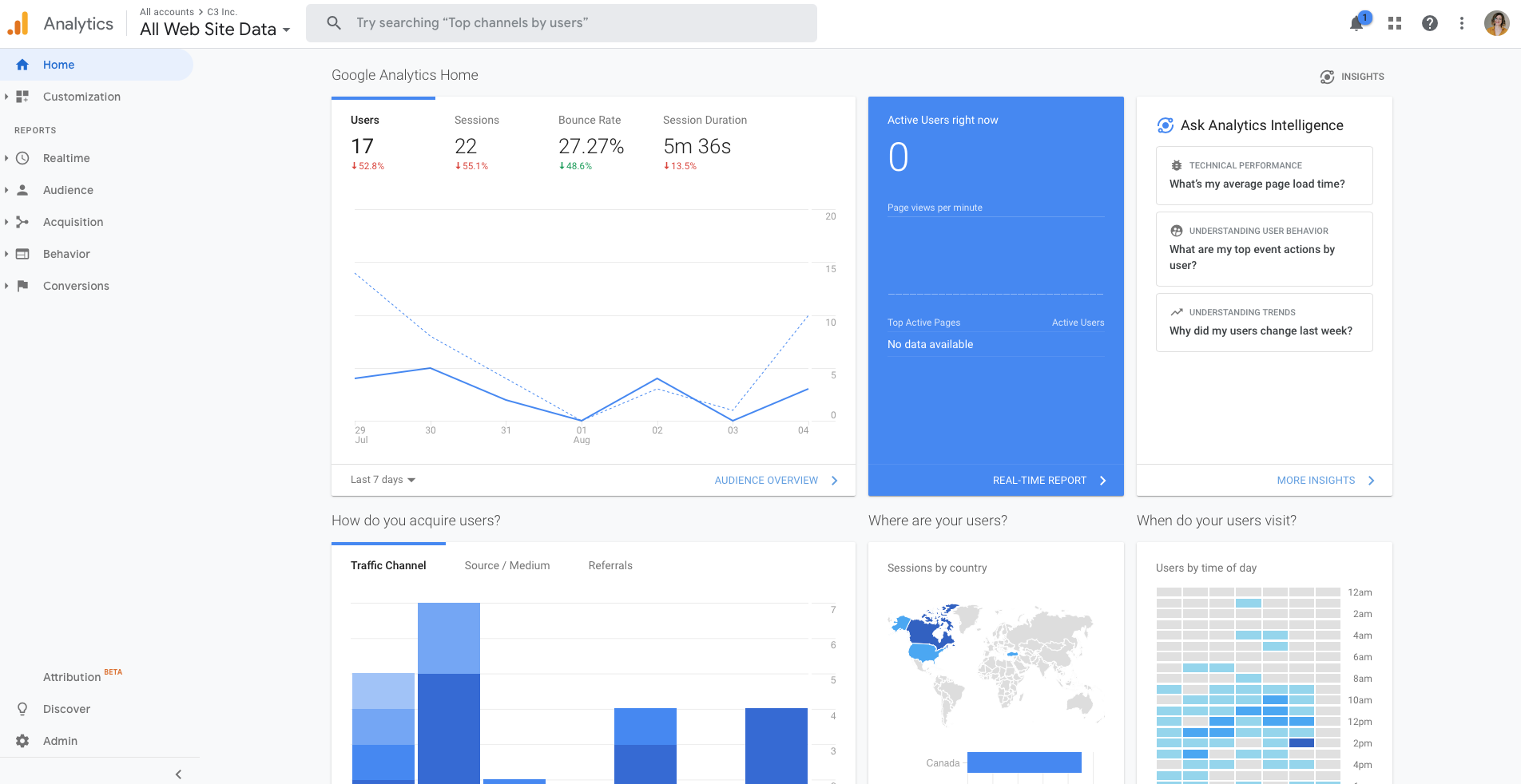Ask What's my average page load time
The height and width of the screenshot is (784, 1521).
click(x=1265, y=176)
